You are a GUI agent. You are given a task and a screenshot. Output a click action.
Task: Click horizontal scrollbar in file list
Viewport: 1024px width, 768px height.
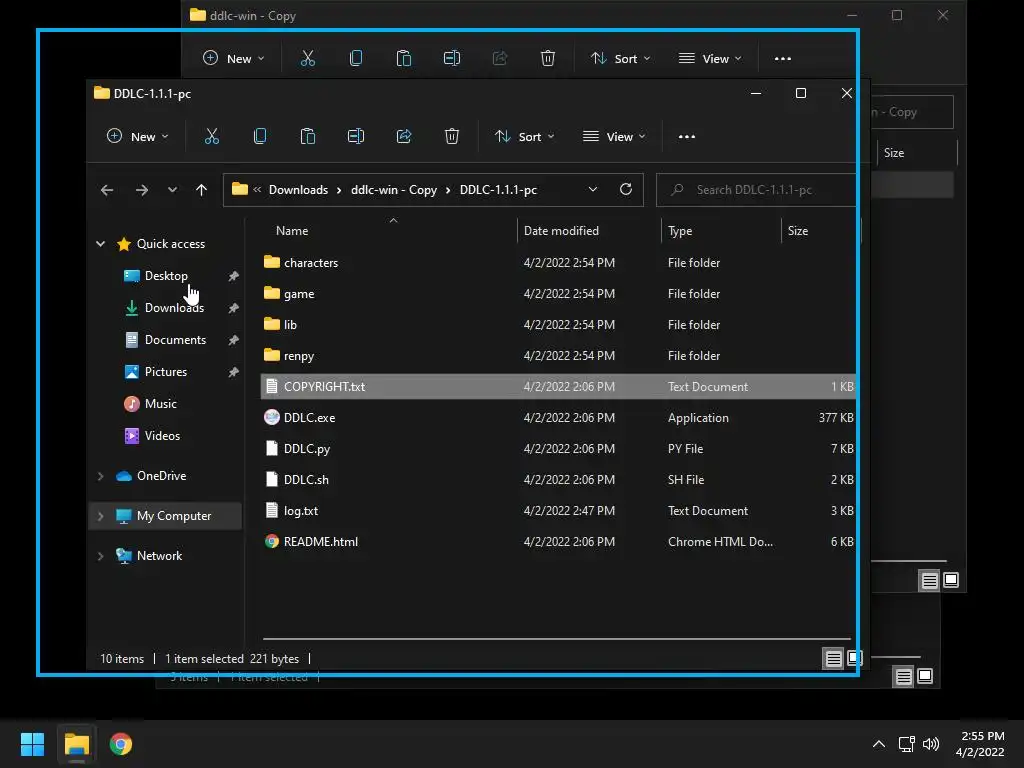pos(556,639)
